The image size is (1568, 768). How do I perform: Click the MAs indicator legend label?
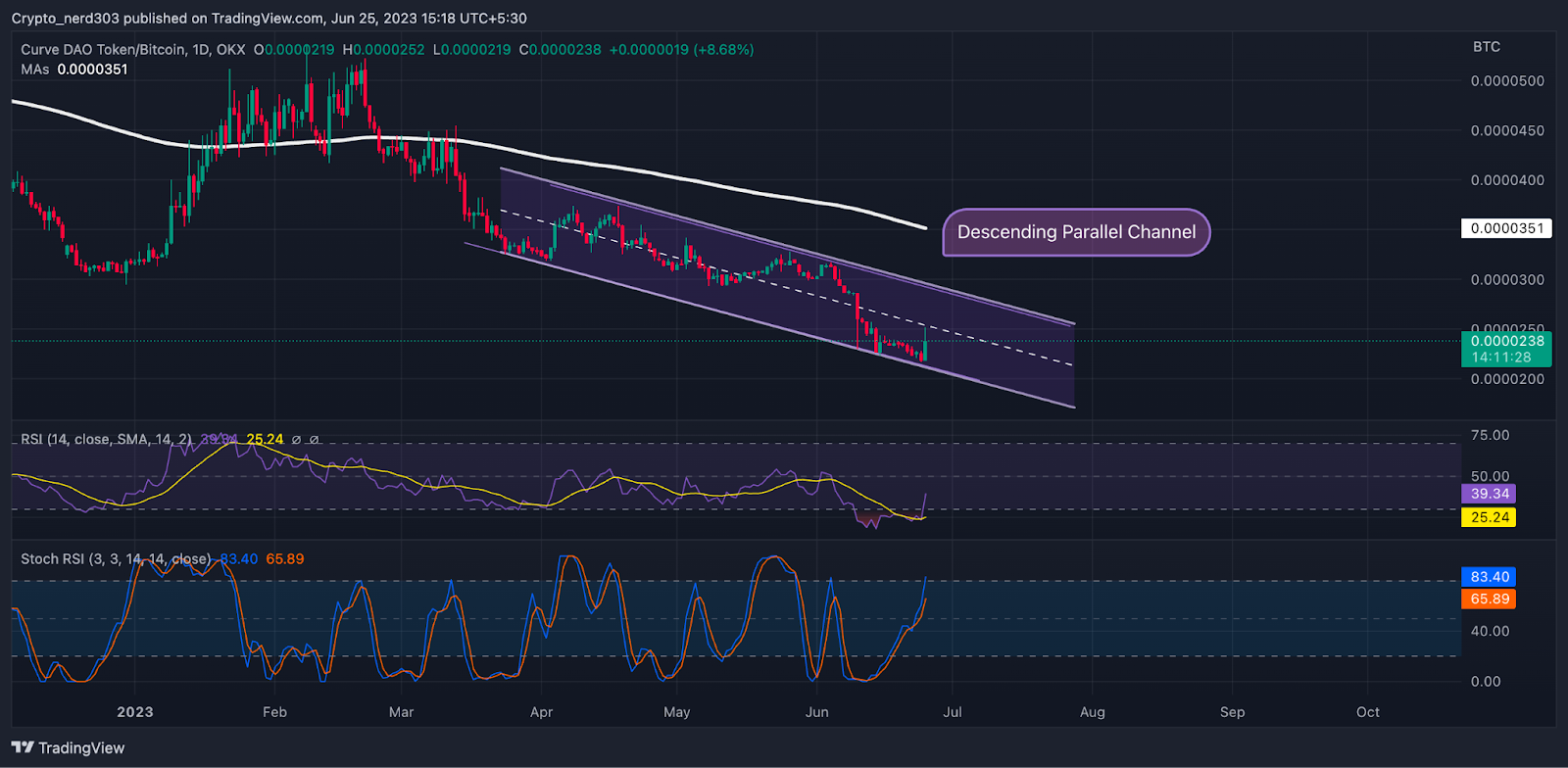click(x=35, y=69)
